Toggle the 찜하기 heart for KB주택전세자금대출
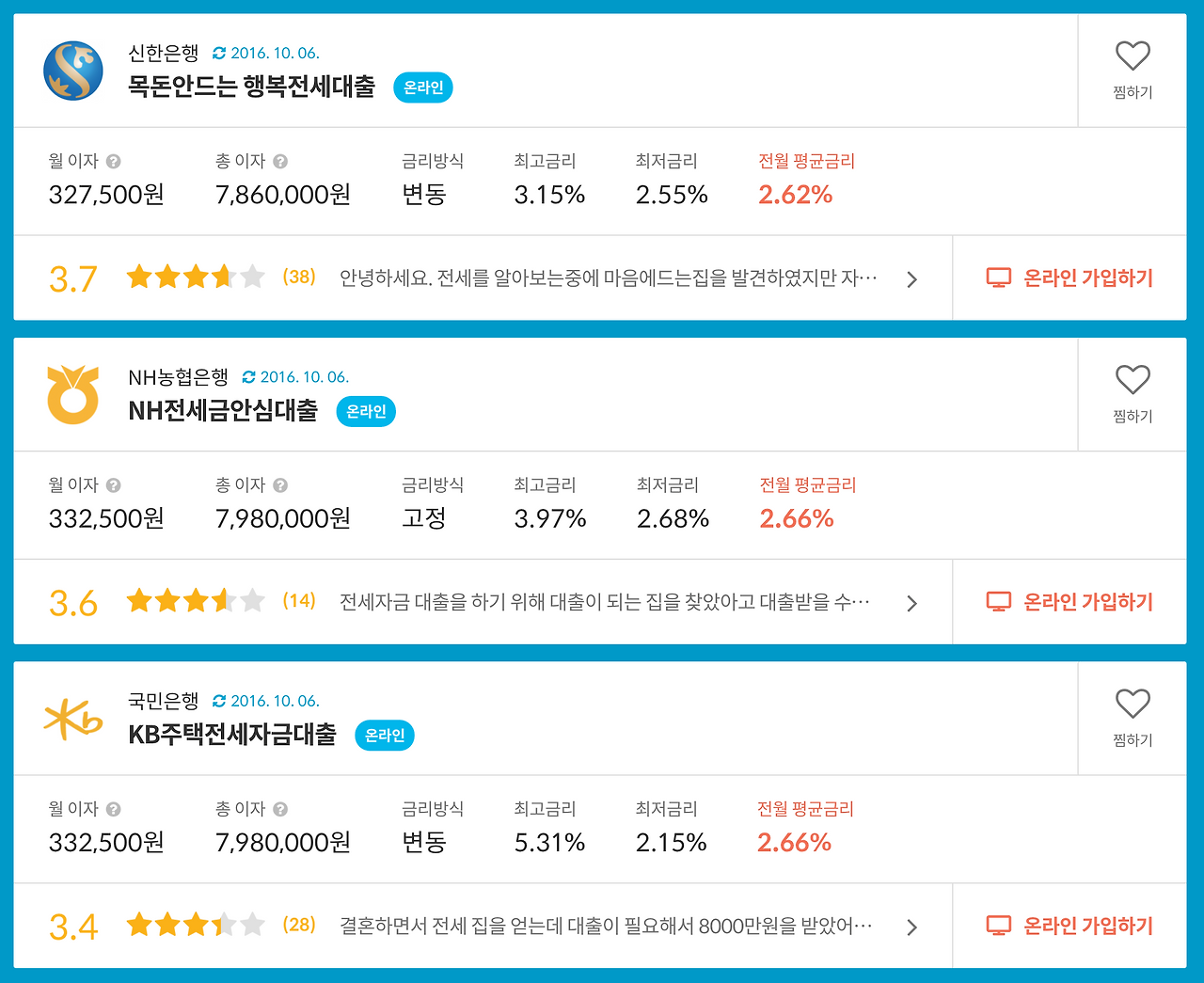The height and width of the screenshot is (983, 1204). pyautogui.click(x=1133, y=704)
